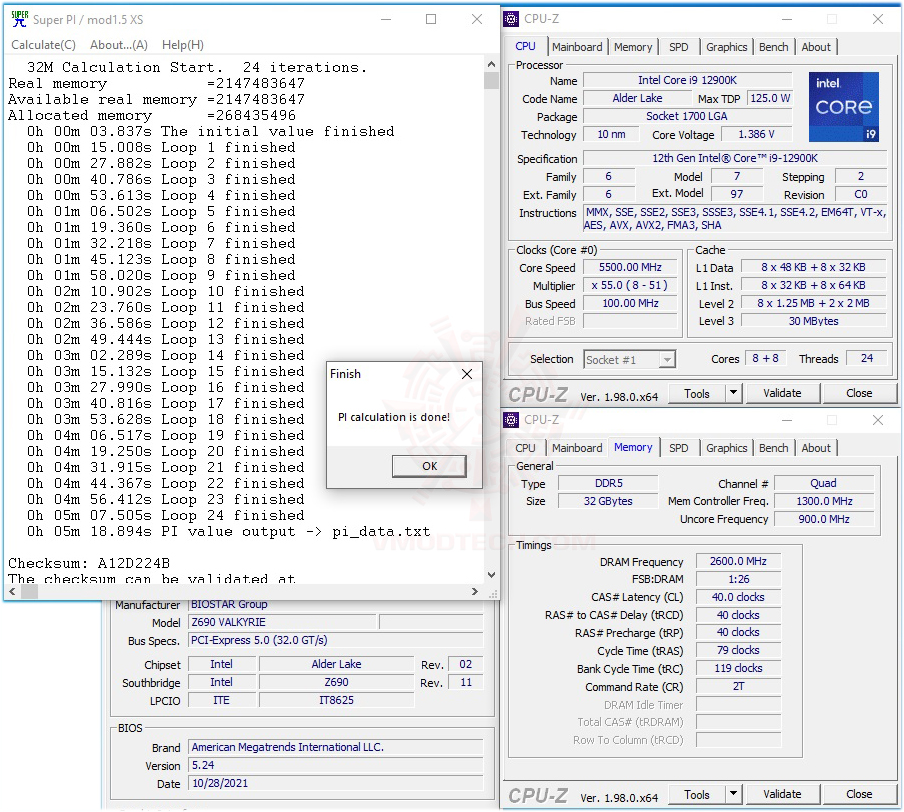904x812 pixels.
Task: Expand the Tools dropdown arrow in bottom CPU-Z
Action: click(733, 795)
